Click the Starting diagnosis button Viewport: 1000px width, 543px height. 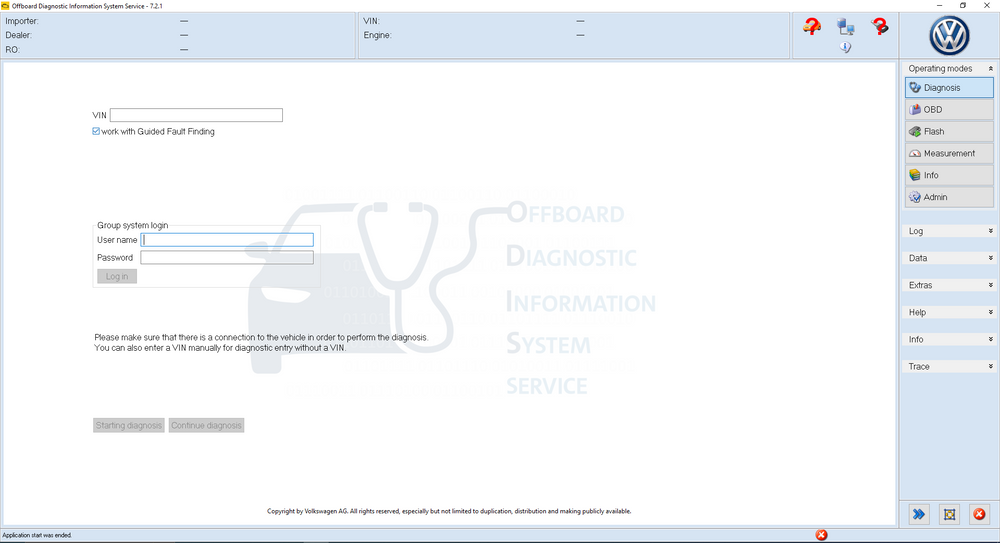pos(129,425)
